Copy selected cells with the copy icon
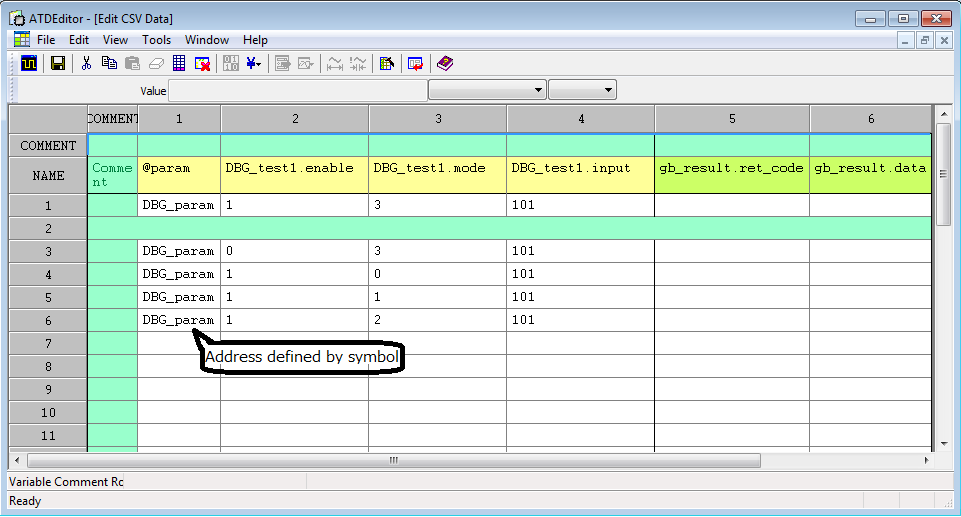 tap(109, 63)
